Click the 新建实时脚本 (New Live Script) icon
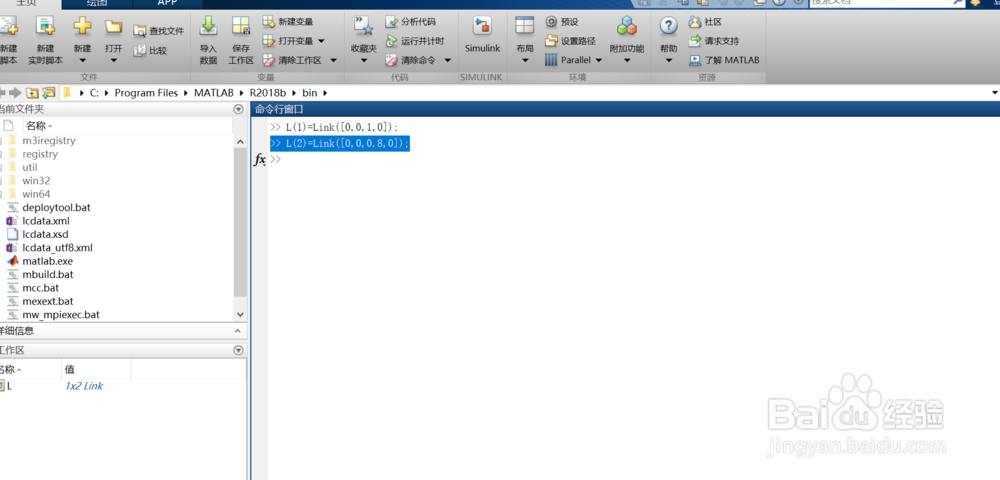Viewport: 1000px width, 480px height. 45,26
